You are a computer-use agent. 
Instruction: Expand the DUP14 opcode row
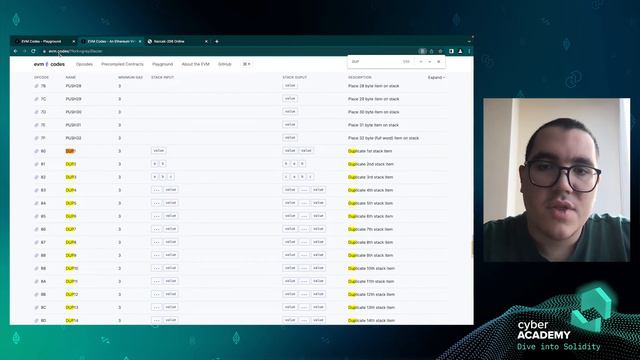241,320
